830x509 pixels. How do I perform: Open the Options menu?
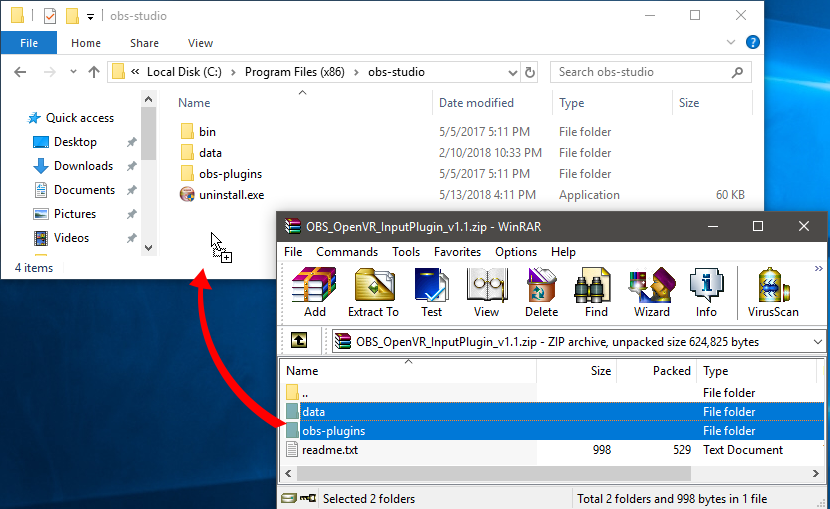coord(516,252)
